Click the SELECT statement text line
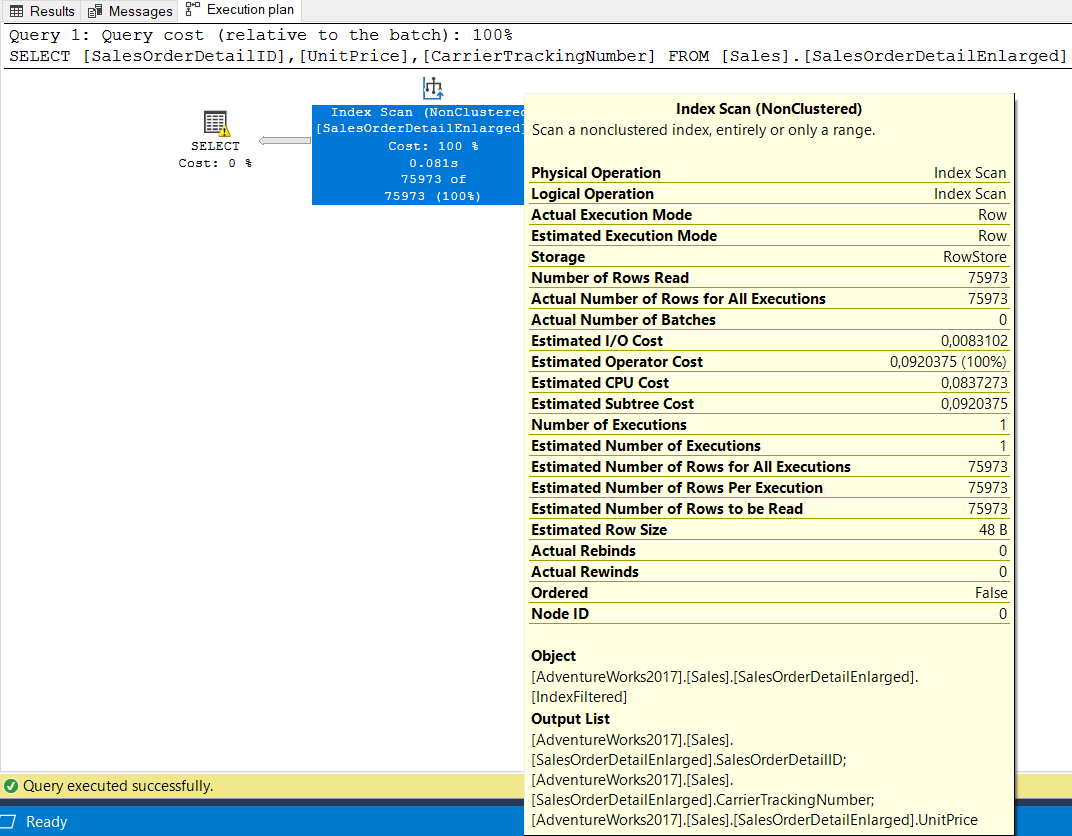This screenshot has height=836, width=1072. coord(537,56)
